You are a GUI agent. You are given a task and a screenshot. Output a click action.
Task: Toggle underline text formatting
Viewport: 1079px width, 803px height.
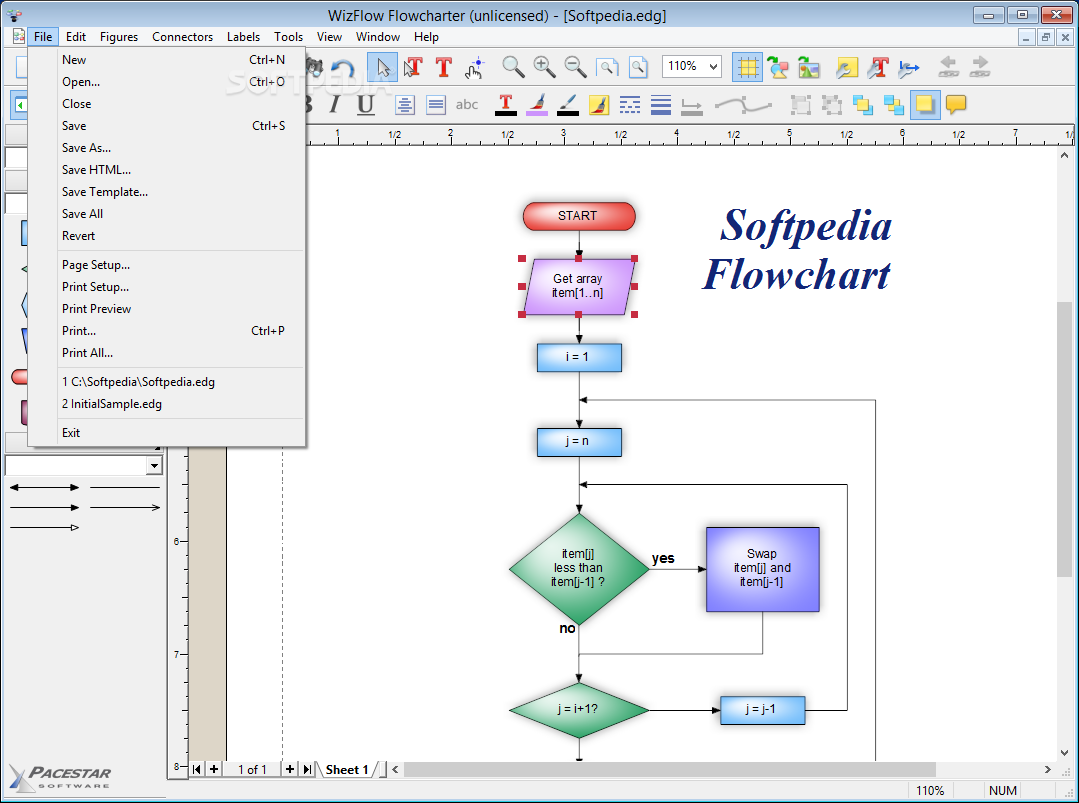click(x=365, y=105)
